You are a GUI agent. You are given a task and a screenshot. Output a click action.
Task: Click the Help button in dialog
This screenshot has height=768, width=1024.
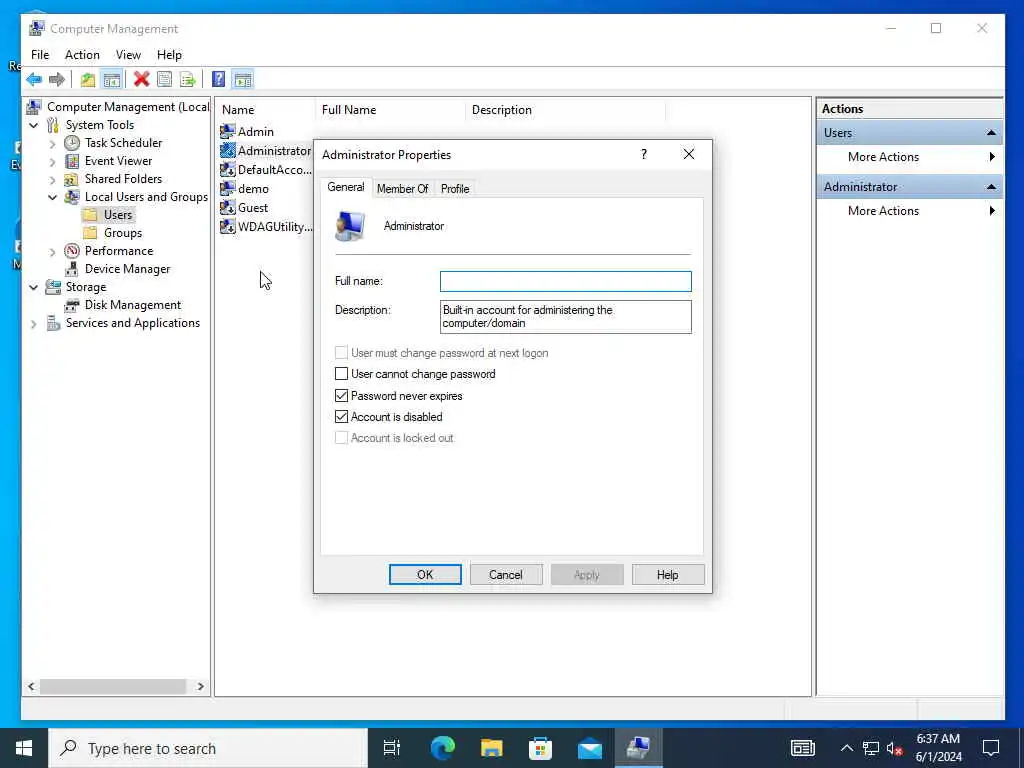(x=667, y=575)
